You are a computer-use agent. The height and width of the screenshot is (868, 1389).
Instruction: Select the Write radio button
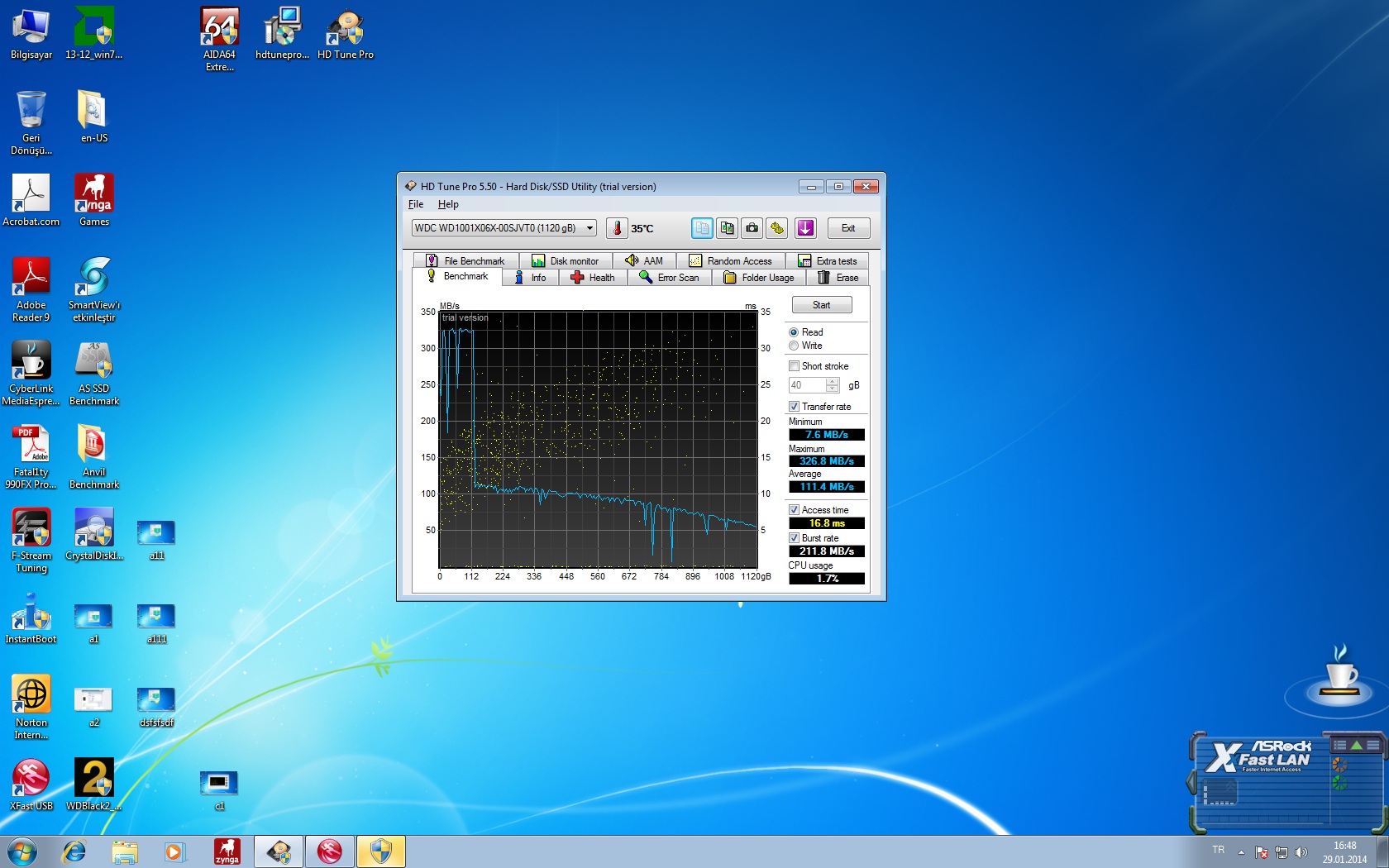point(794,346)
